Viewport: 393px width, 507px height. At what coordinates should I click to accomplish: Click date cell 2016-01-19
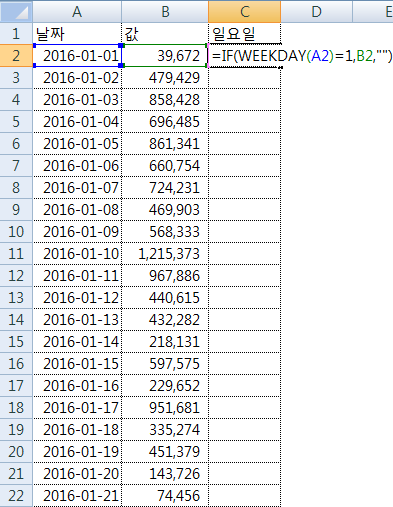pyautogui.click(x=77, y=452)
